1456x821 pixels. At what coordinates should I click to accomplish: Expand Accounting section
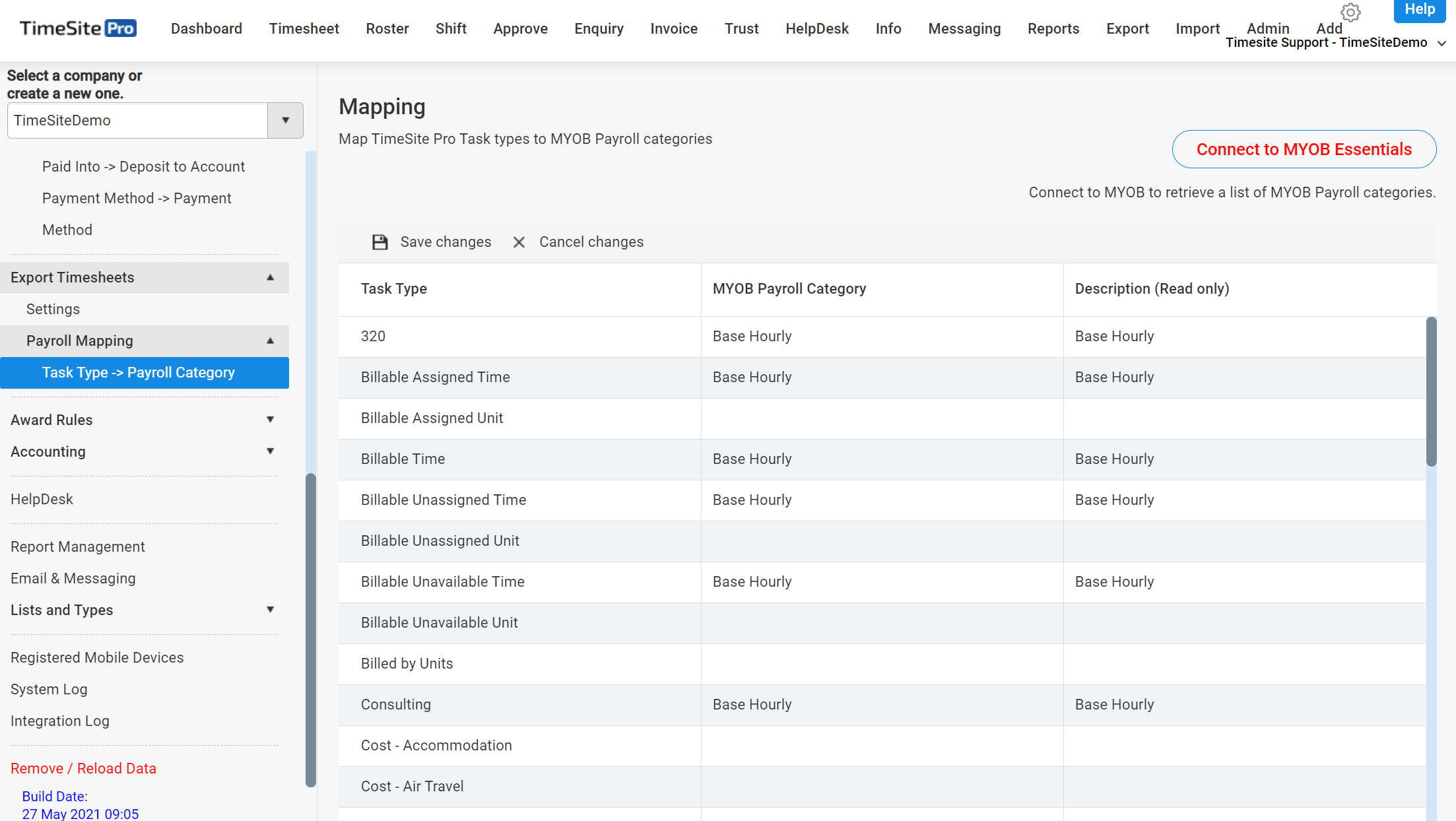[x=270, y=451]
